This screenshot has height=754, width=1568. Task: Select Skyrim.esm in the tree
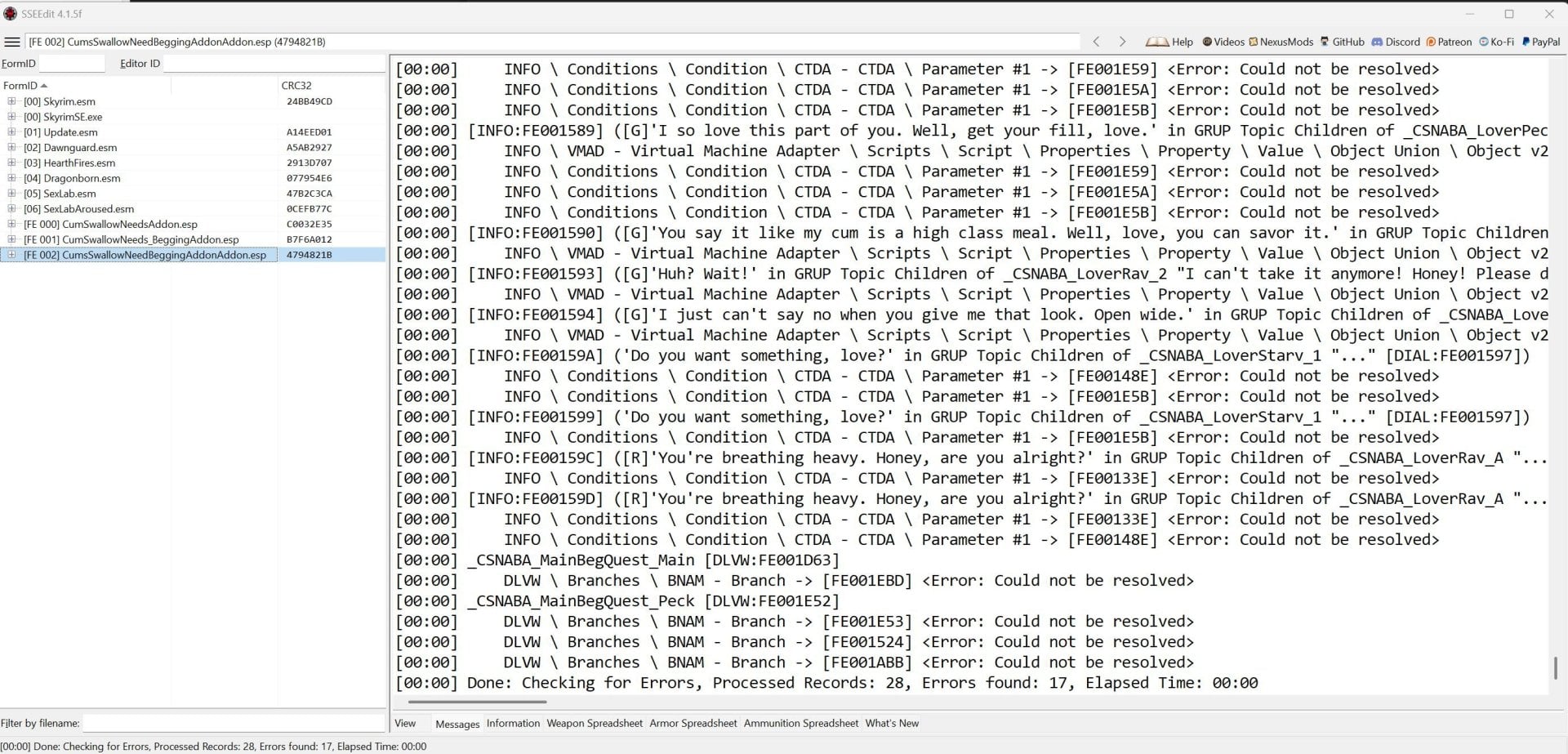(60, 101)
